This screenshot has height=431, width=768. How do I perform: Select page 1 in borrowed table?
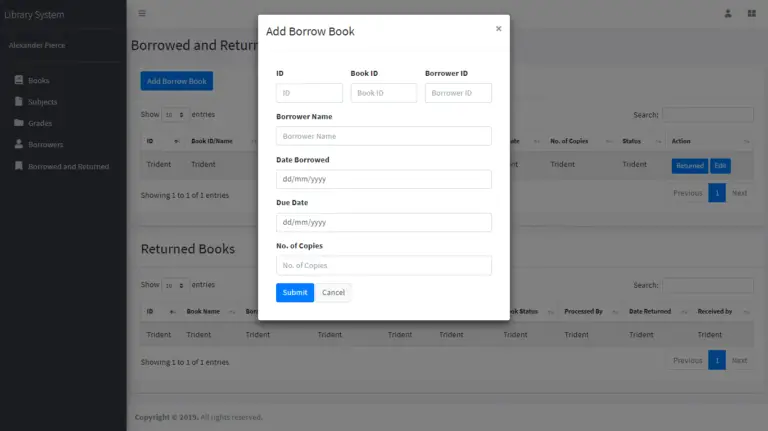(x=717, y=193)
